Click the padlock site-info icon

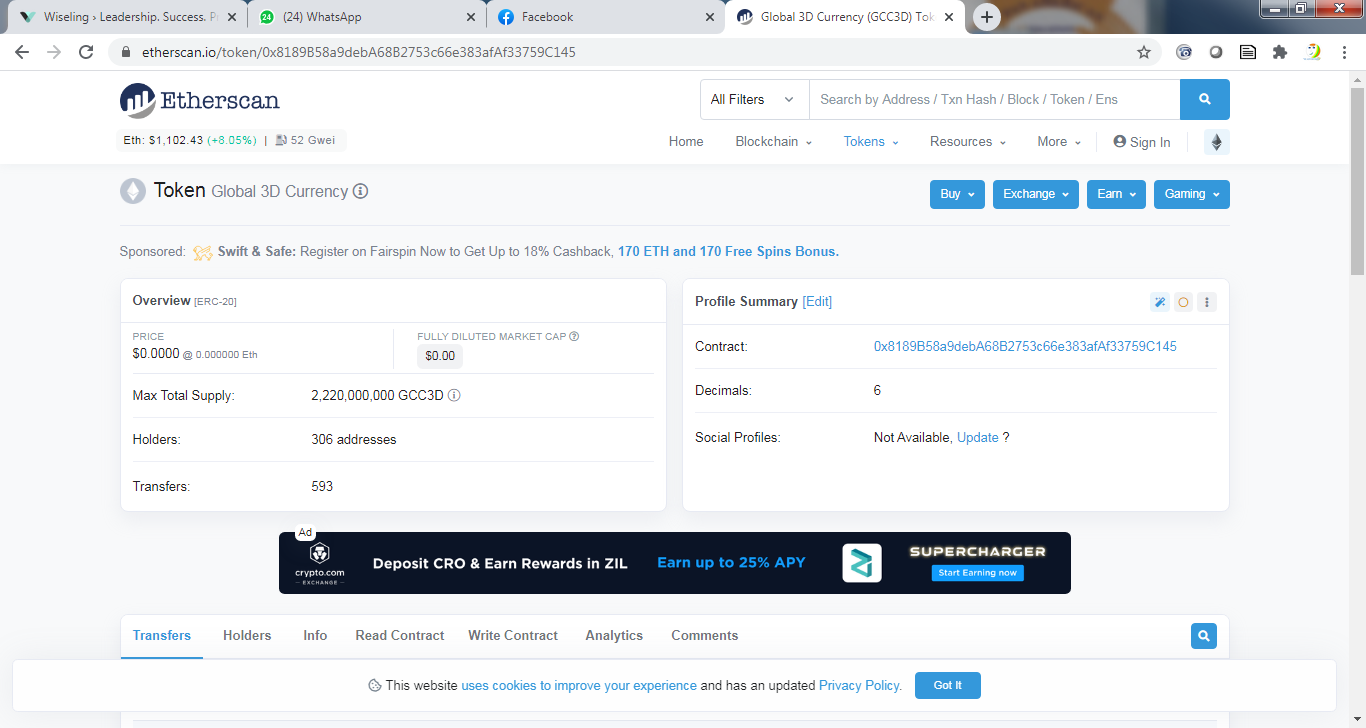(125, 52)
